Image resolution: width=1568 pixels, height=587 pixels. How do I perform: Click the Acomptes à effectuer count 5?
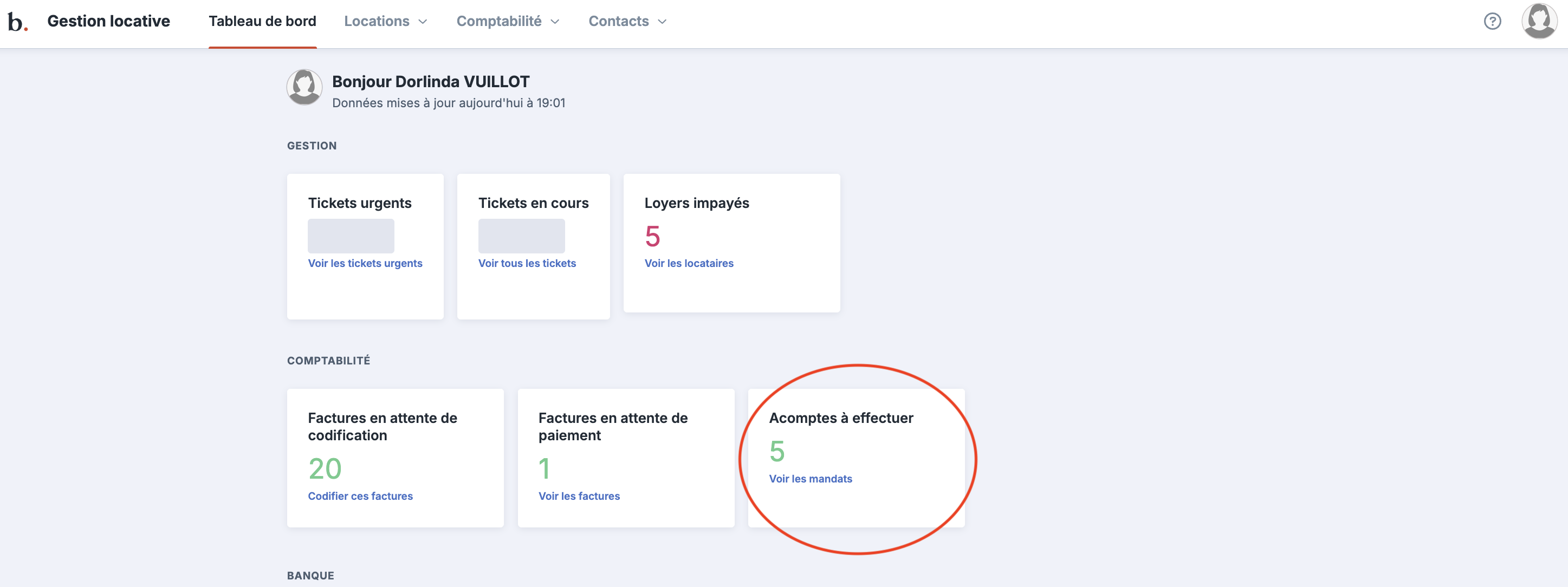(x=777, y=452)
